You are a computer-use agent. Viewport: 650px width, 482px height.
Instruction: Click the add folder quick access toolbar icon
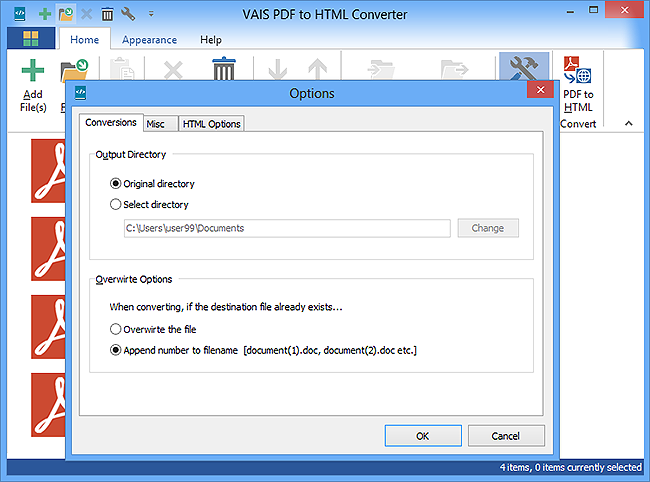(x=66, y=14)
